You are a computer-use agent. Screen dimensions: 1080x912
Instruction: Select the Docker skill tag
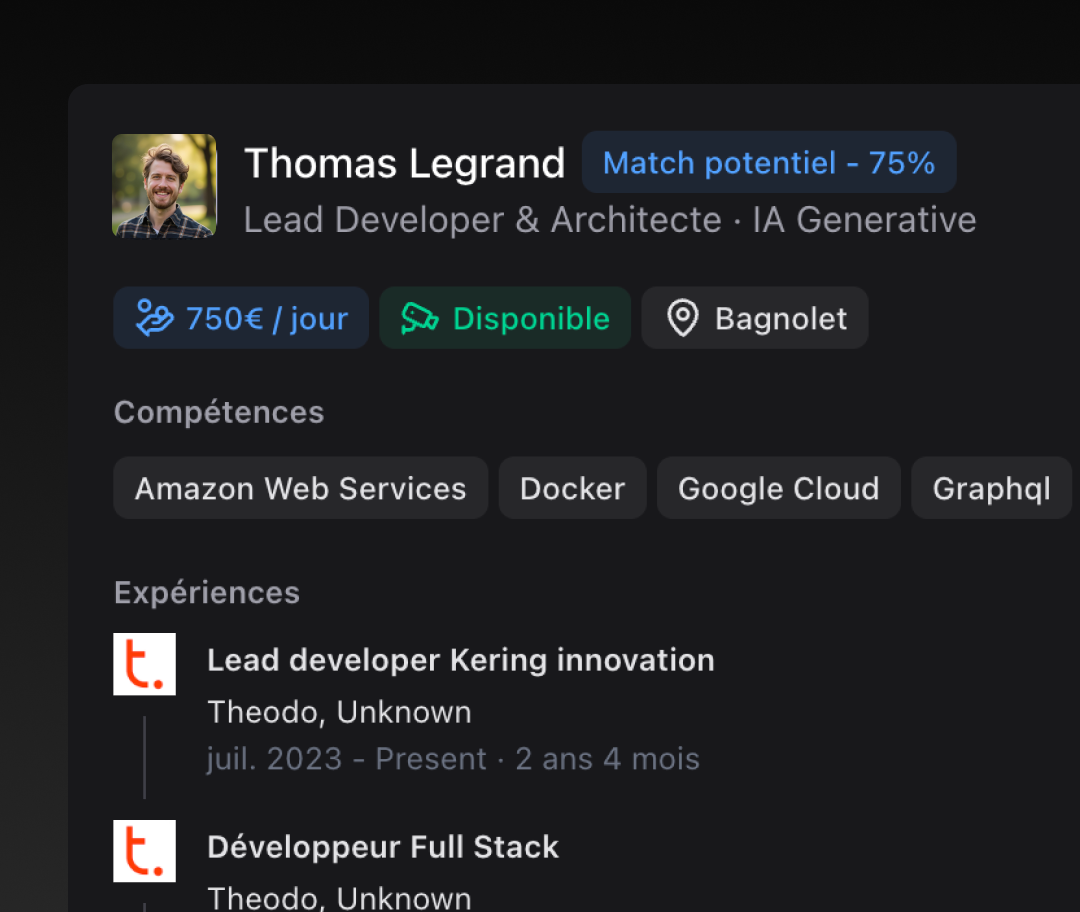point(572,489)
